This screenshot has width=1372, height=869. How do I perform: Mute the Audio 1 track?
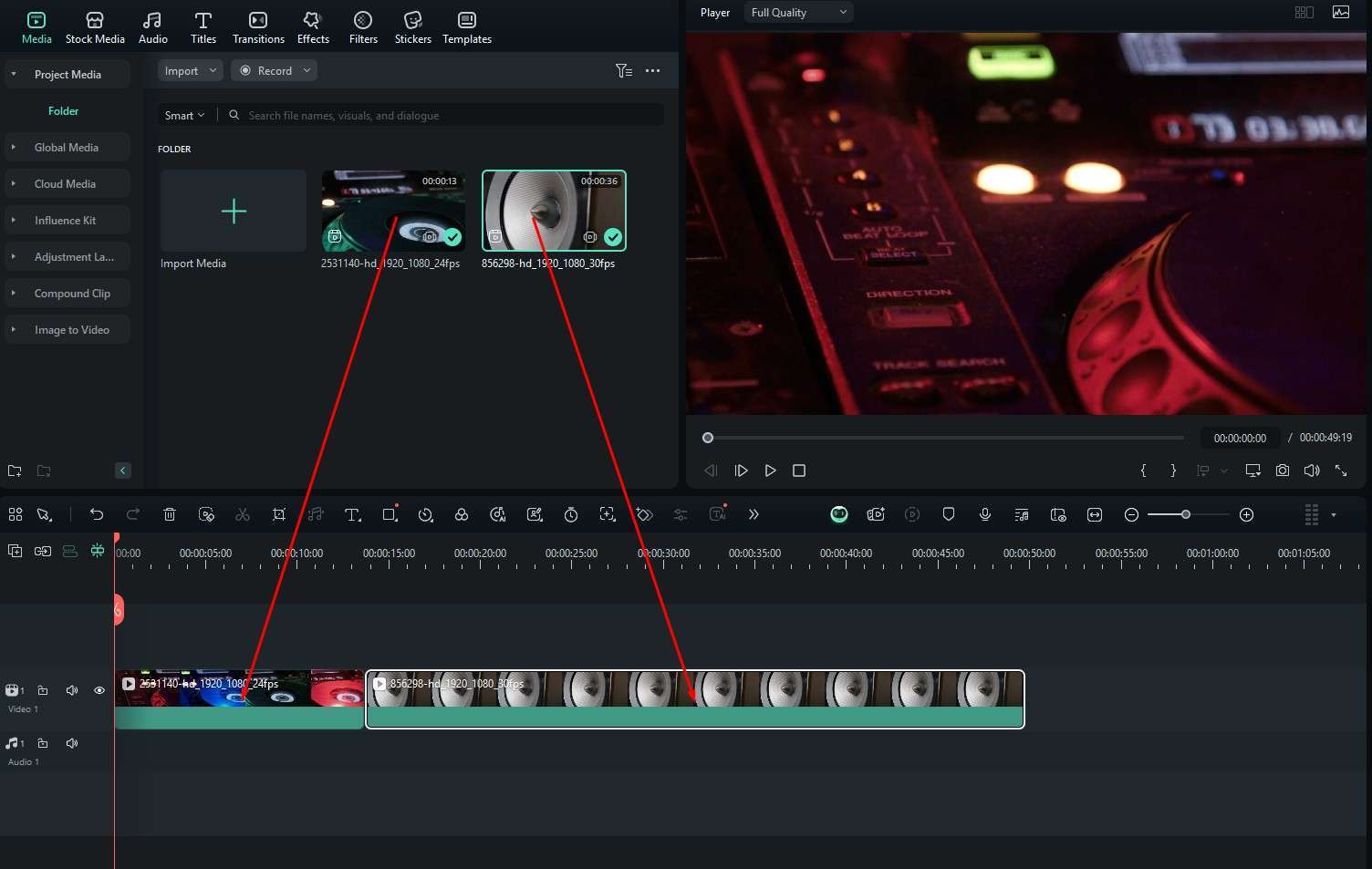(72, 743)
